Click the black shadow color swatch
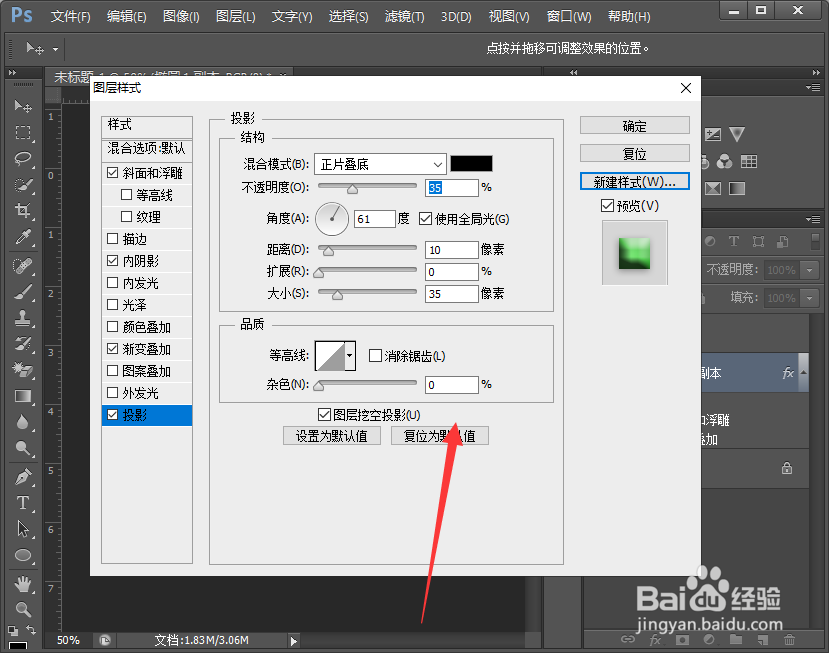 471,164
